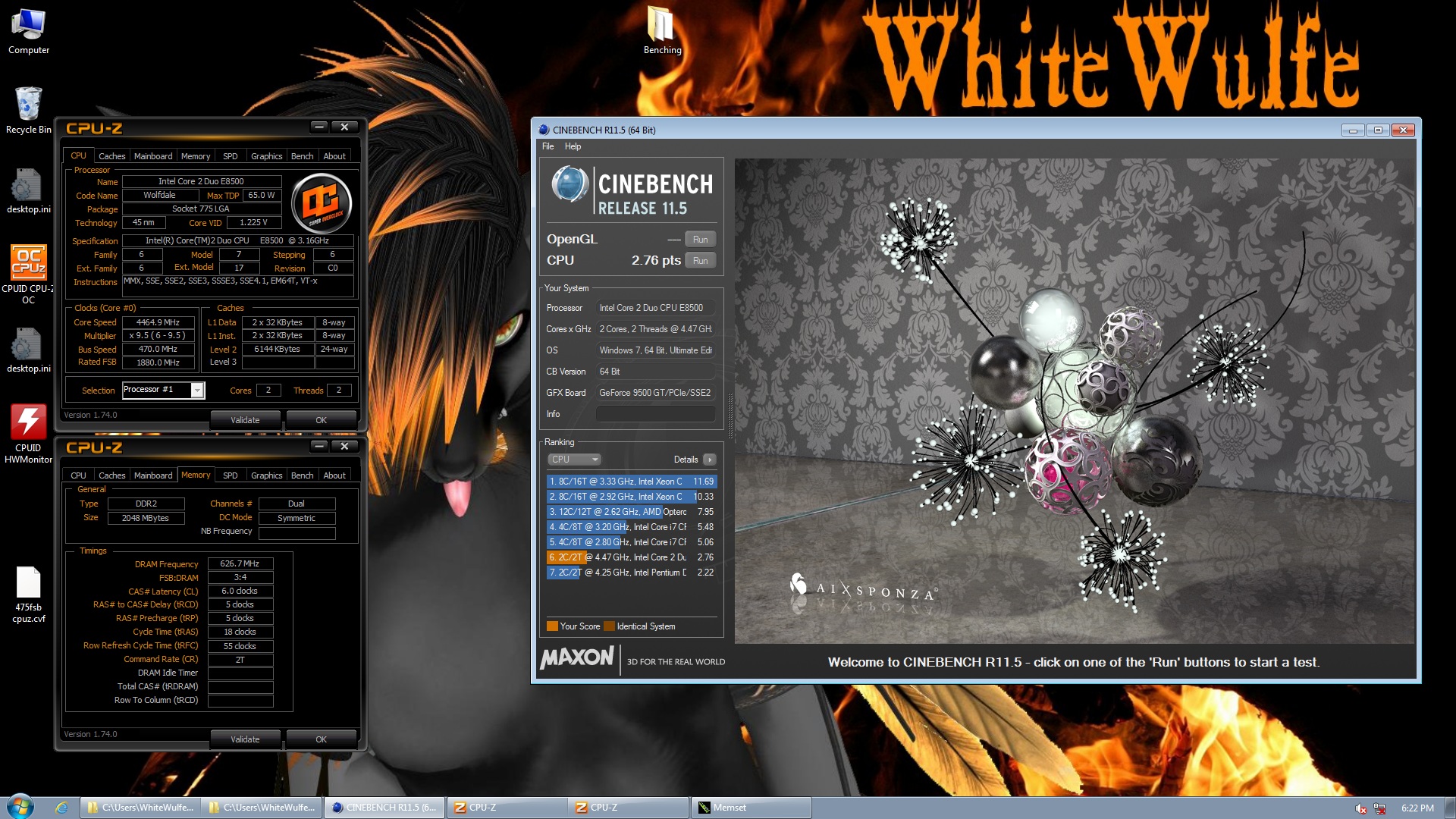Open first C:\Users\WhiteWulfe taskbar folder
The image size is (1456, 819).
[x=140, y=808]
